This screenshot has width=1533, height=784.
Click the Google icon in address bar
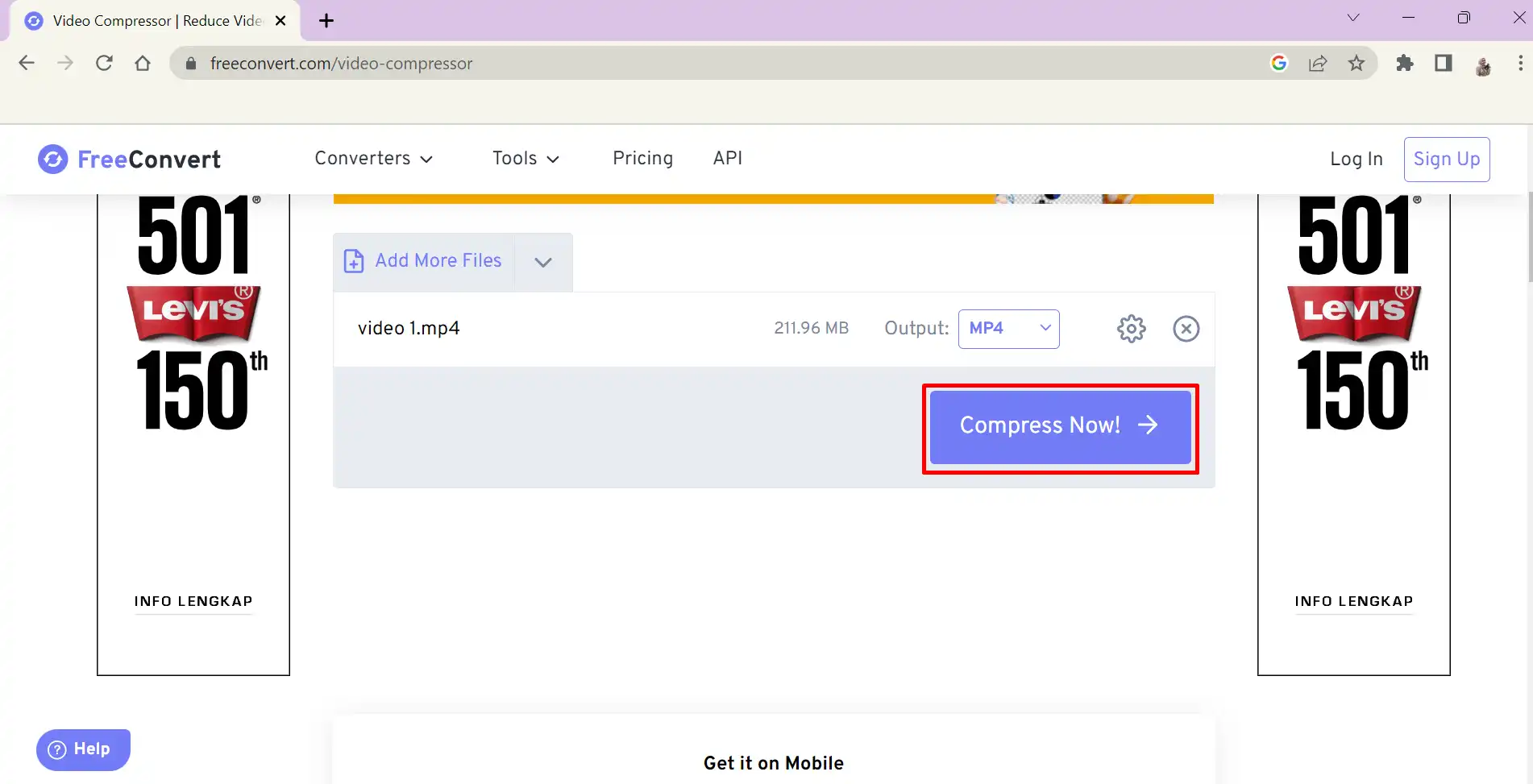tap(1279, 63)
